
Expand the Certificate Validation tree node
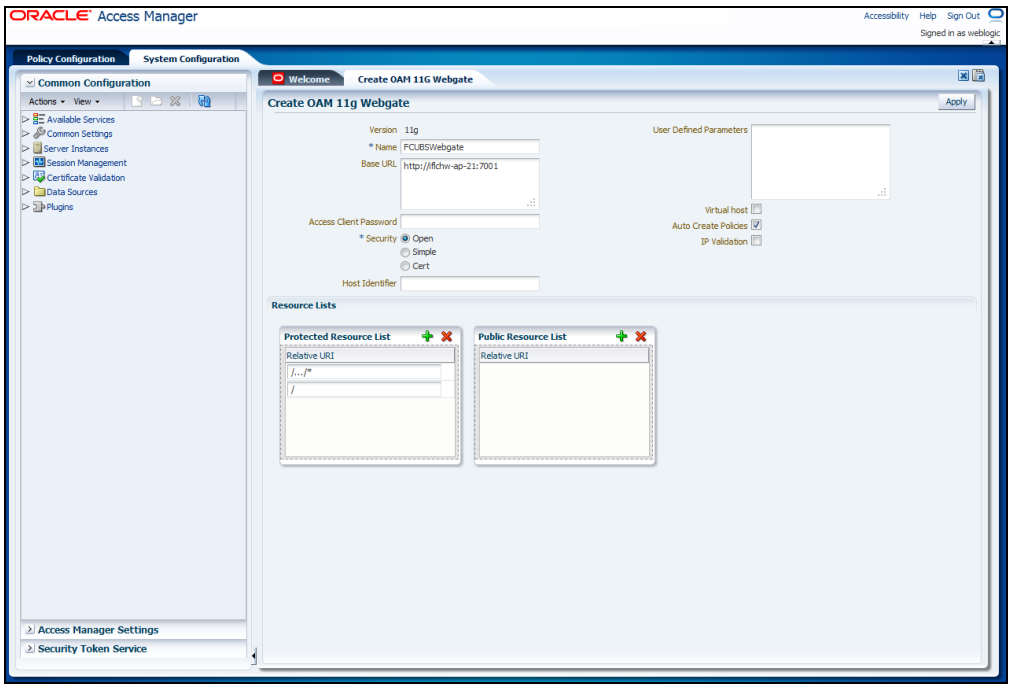click(26, 178)
